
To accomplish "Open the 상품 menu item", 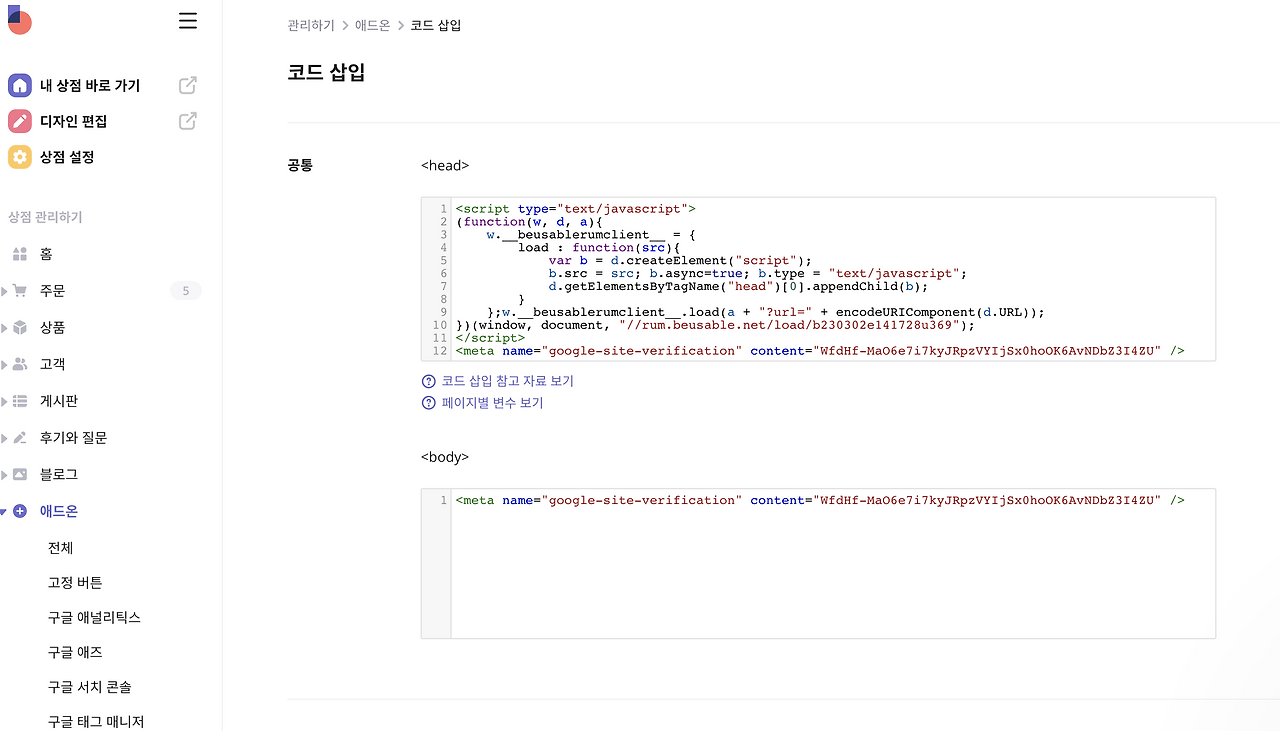I will 52,328.
